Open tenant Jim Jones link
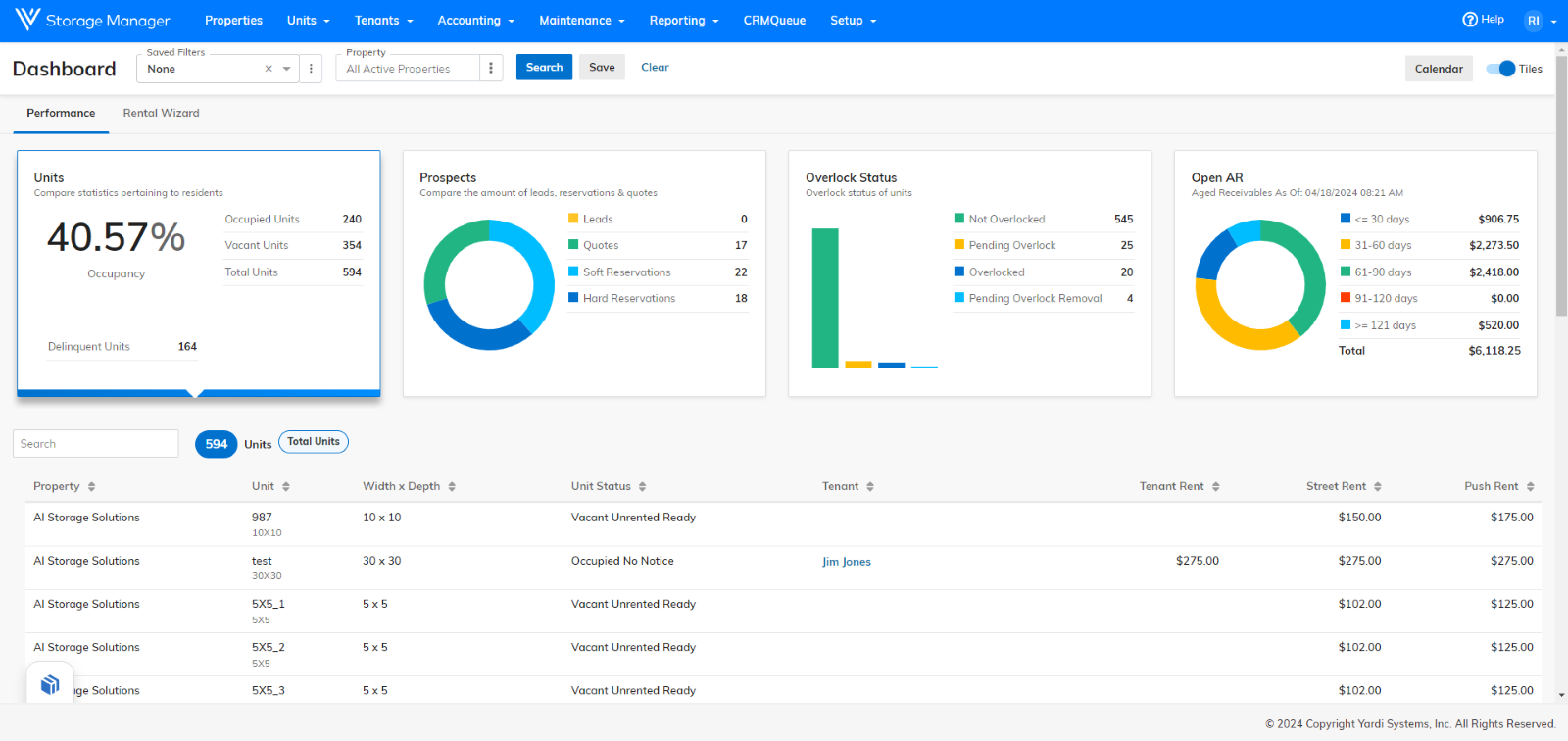Image resolution: width=1568 pixels, height=741 pixels. (846, 562)
